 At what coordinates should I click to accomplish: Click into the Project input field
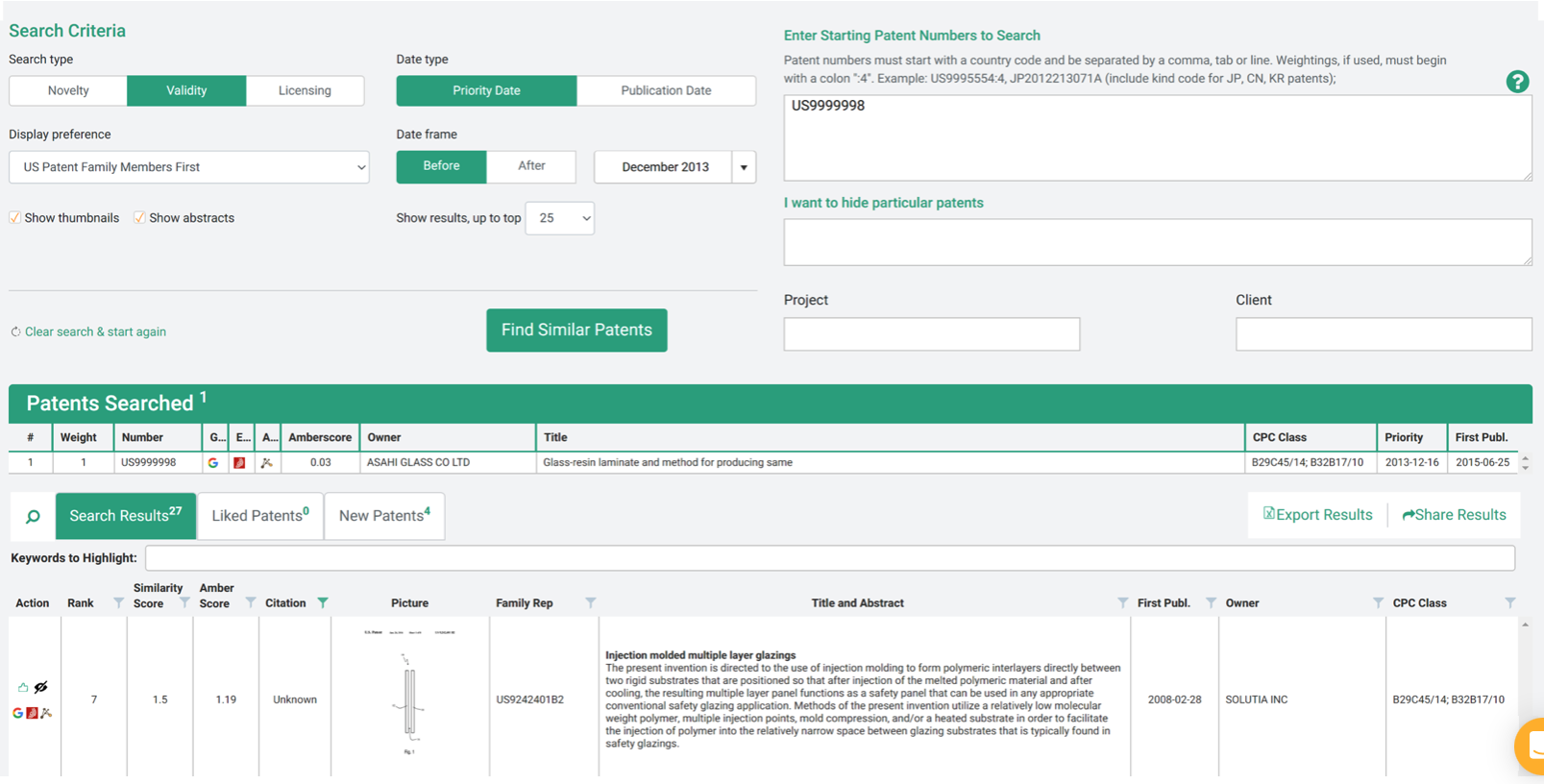pyautogui.click(x=932, y=334)
